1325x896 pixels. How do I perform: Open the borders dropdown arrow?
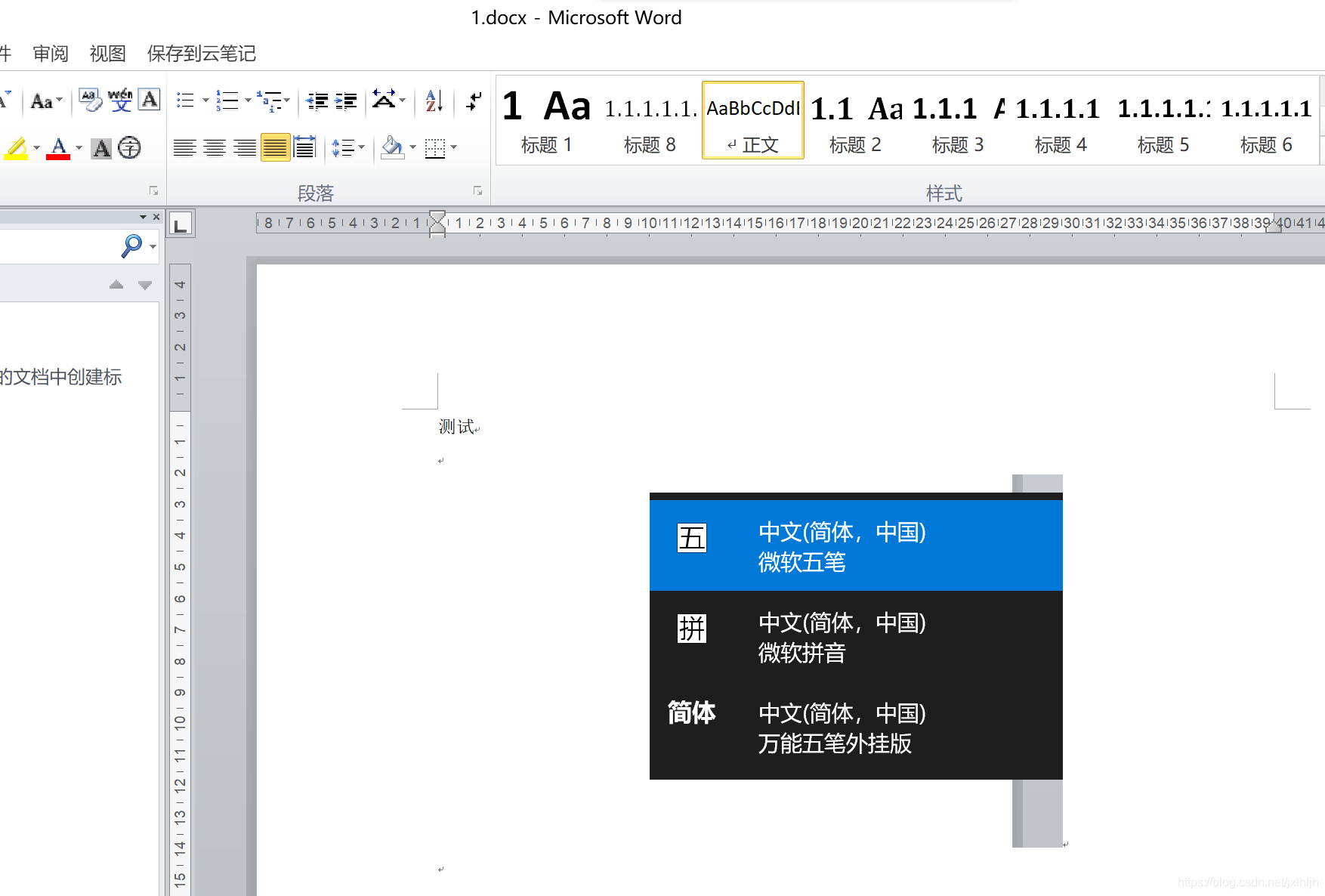452,147
